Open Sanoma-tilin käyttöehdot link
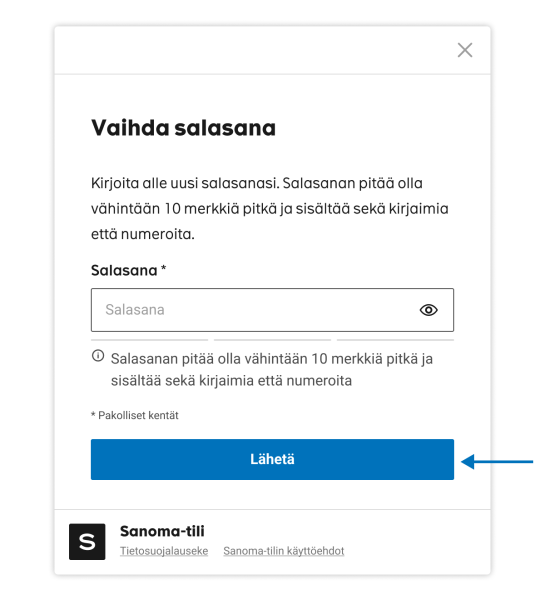The width and height of the screenshot is (545, 600). pyautogui.click(x=284, y=551)
